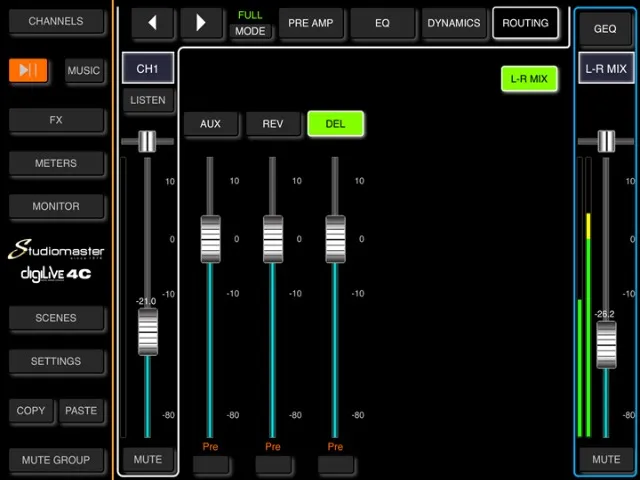
Task: Toggle the DEL send button
Action: (335, 124)
